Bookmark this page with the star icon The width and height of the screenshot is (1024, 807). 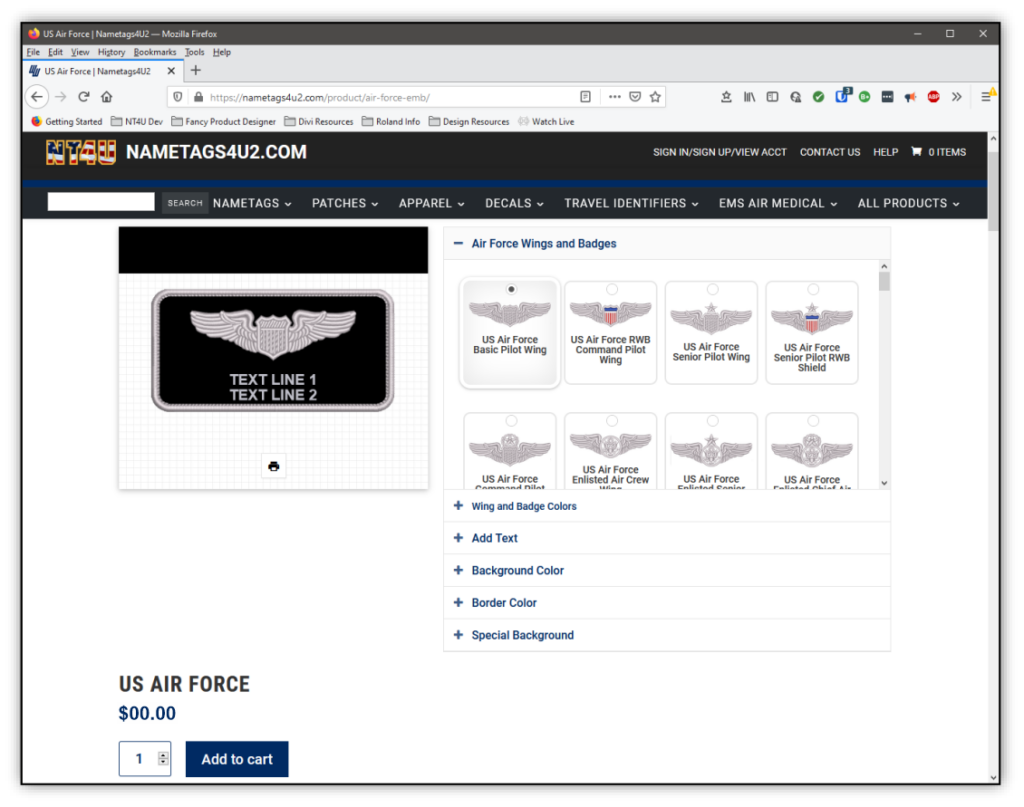pyautogui.click(x=655, y=97)
